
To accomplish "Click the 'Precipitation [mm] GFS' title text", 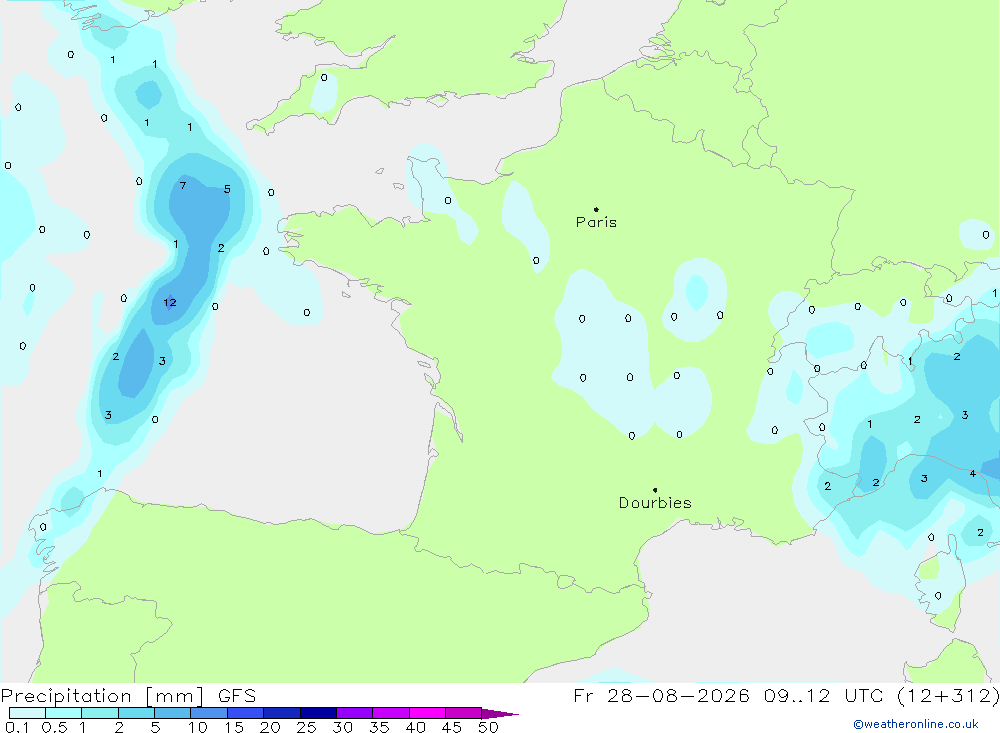I will [x=128, y=695].
